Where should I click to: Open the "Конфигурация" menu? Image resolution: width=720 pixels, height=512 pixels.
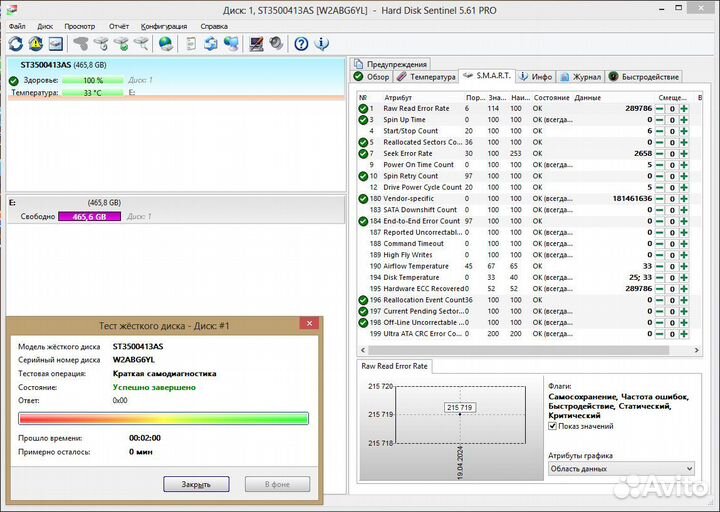pos(163,26)
